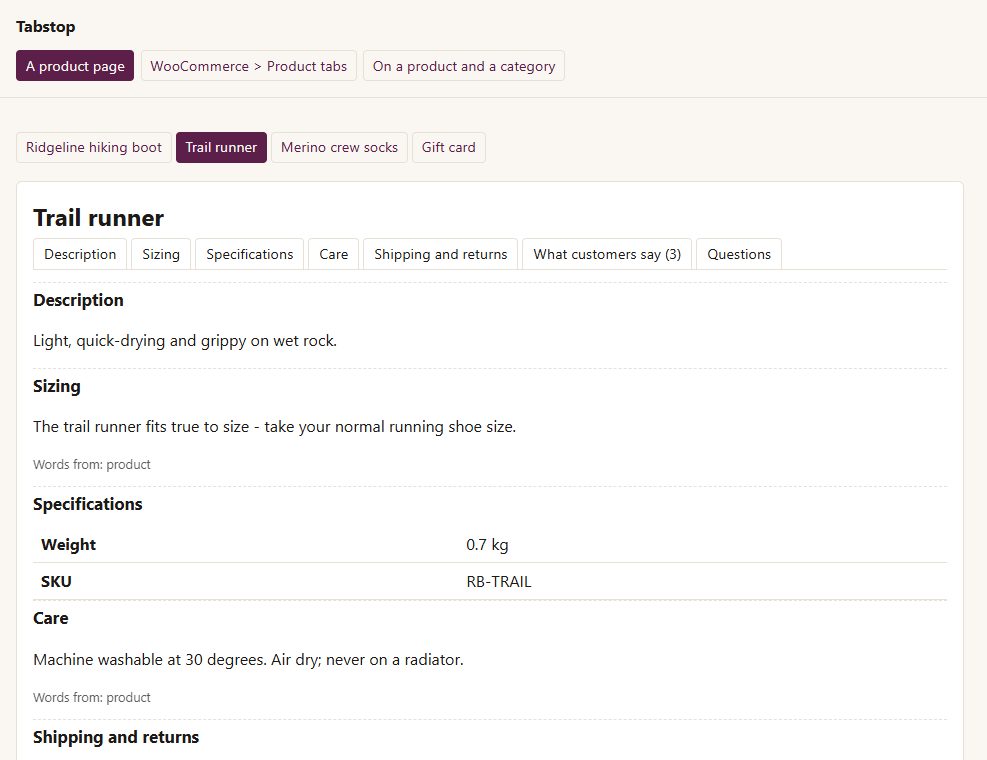This screenshot has width=987, height=760.
Task: Choose the Ridgeline hiking boot product
Action: click(x=94, y=147)
